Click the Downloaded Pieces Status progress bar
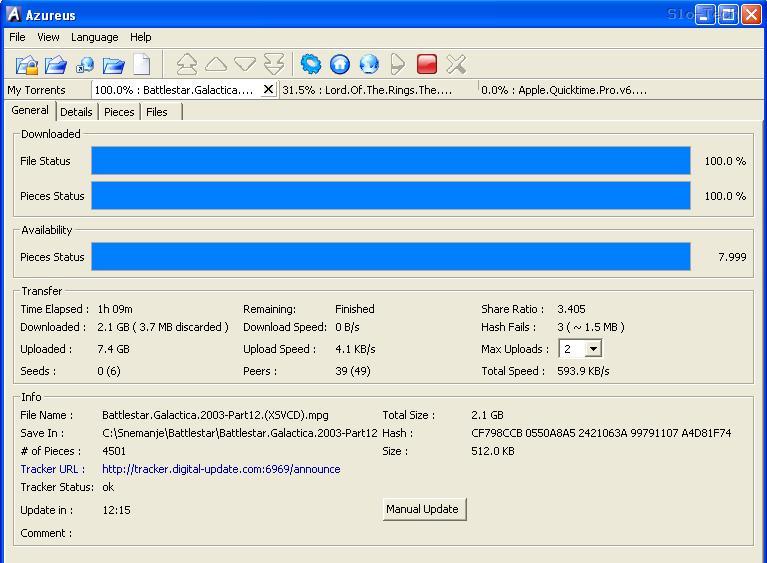 pos(391,196)
